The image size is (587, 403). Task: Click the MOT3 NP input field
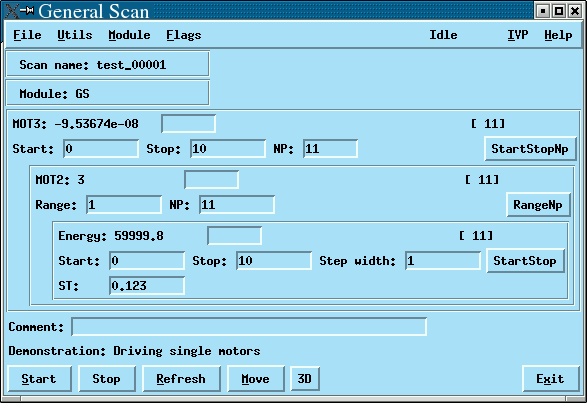point(330,149)
